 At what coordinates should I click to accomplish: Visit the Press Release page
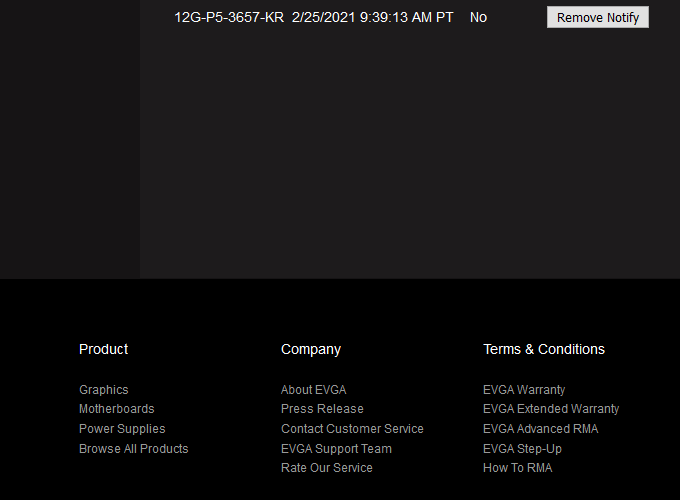pos(322,409)
